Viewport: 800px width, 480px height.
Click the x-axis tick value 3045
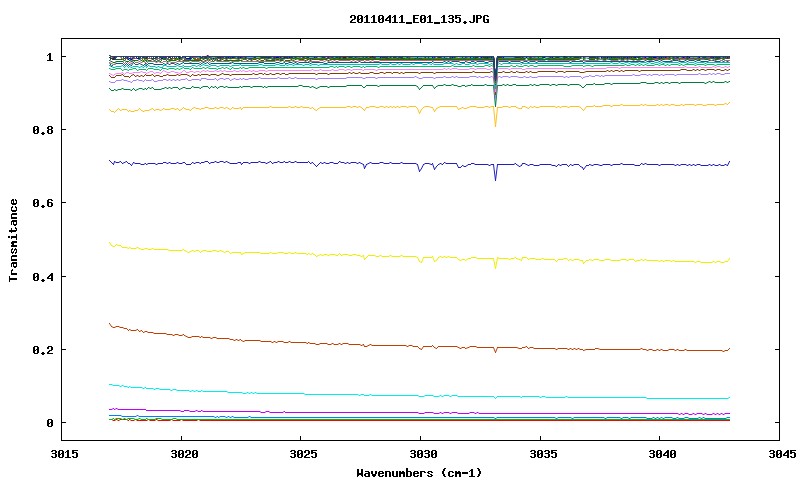pos(782,454)
